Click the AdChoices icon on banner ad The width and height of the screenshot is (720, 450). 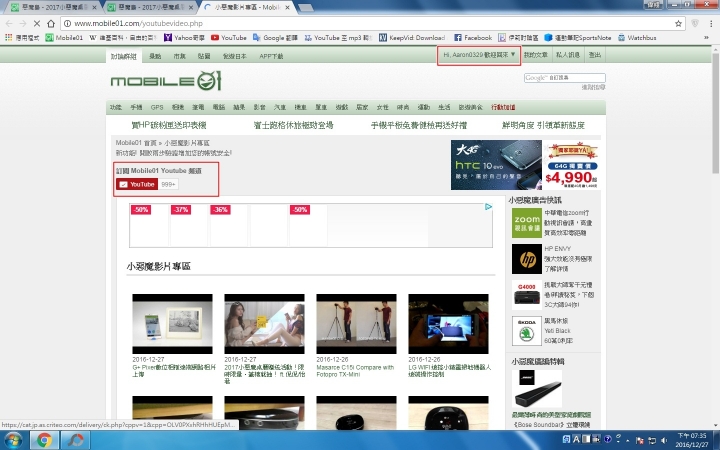point(488,207)
